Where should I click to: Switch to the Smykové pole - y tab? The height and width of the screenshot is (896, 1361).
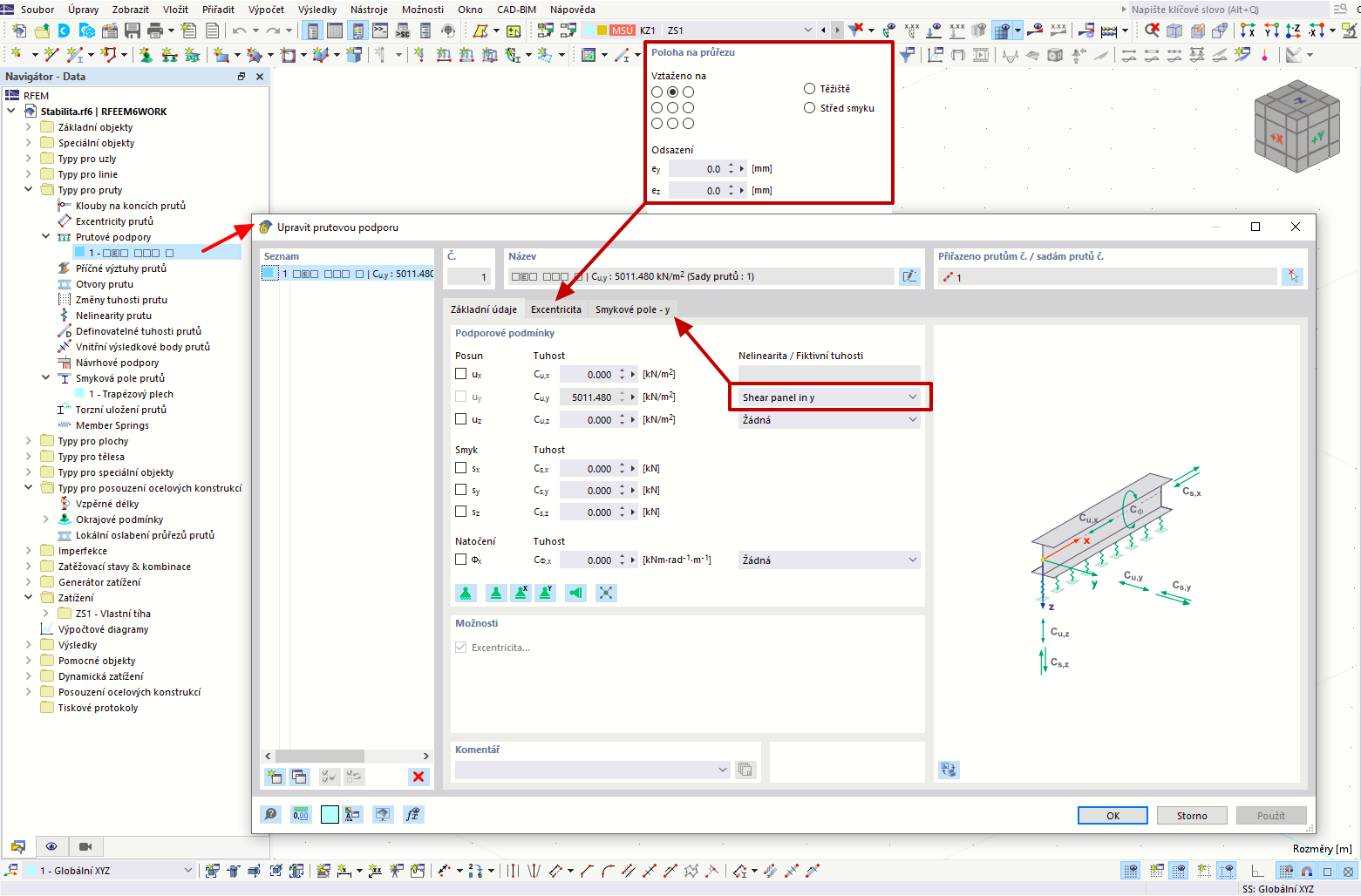coord(633,309)
